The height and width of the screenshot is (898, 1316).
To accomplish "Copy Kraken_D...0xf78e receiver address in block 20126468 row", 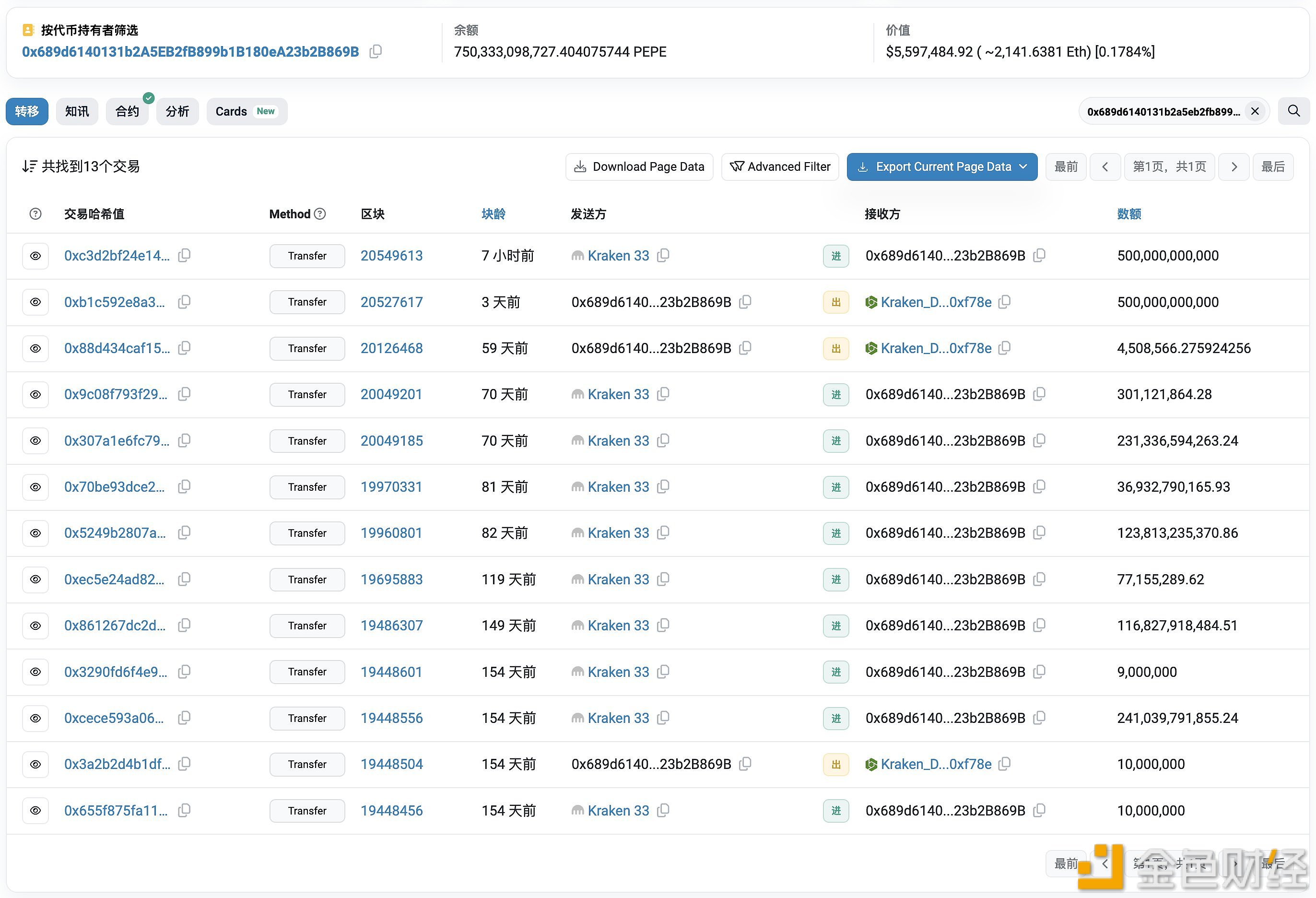I will [x=1004, y=348].
